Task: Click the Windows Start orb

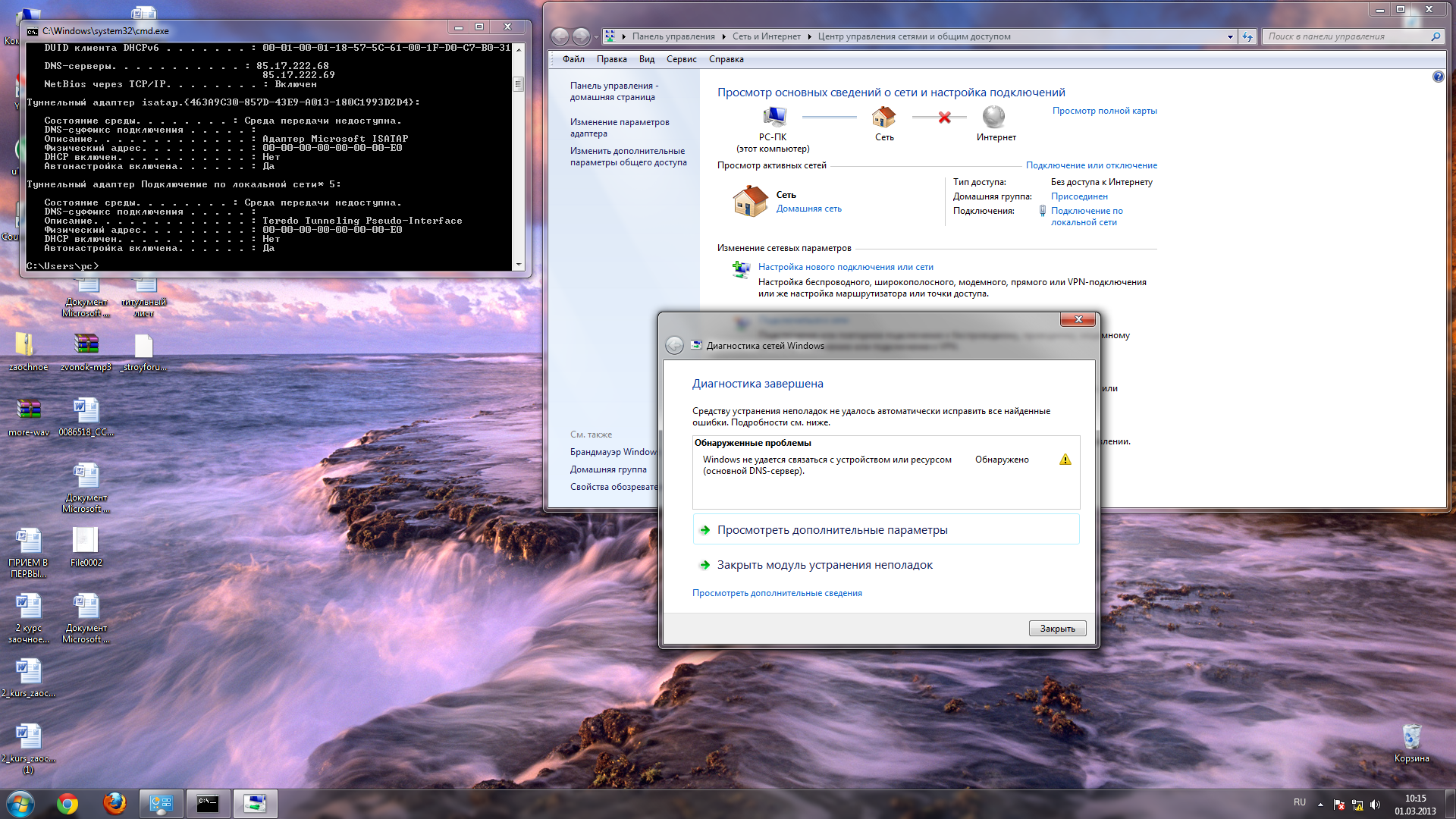Action: 20,804
